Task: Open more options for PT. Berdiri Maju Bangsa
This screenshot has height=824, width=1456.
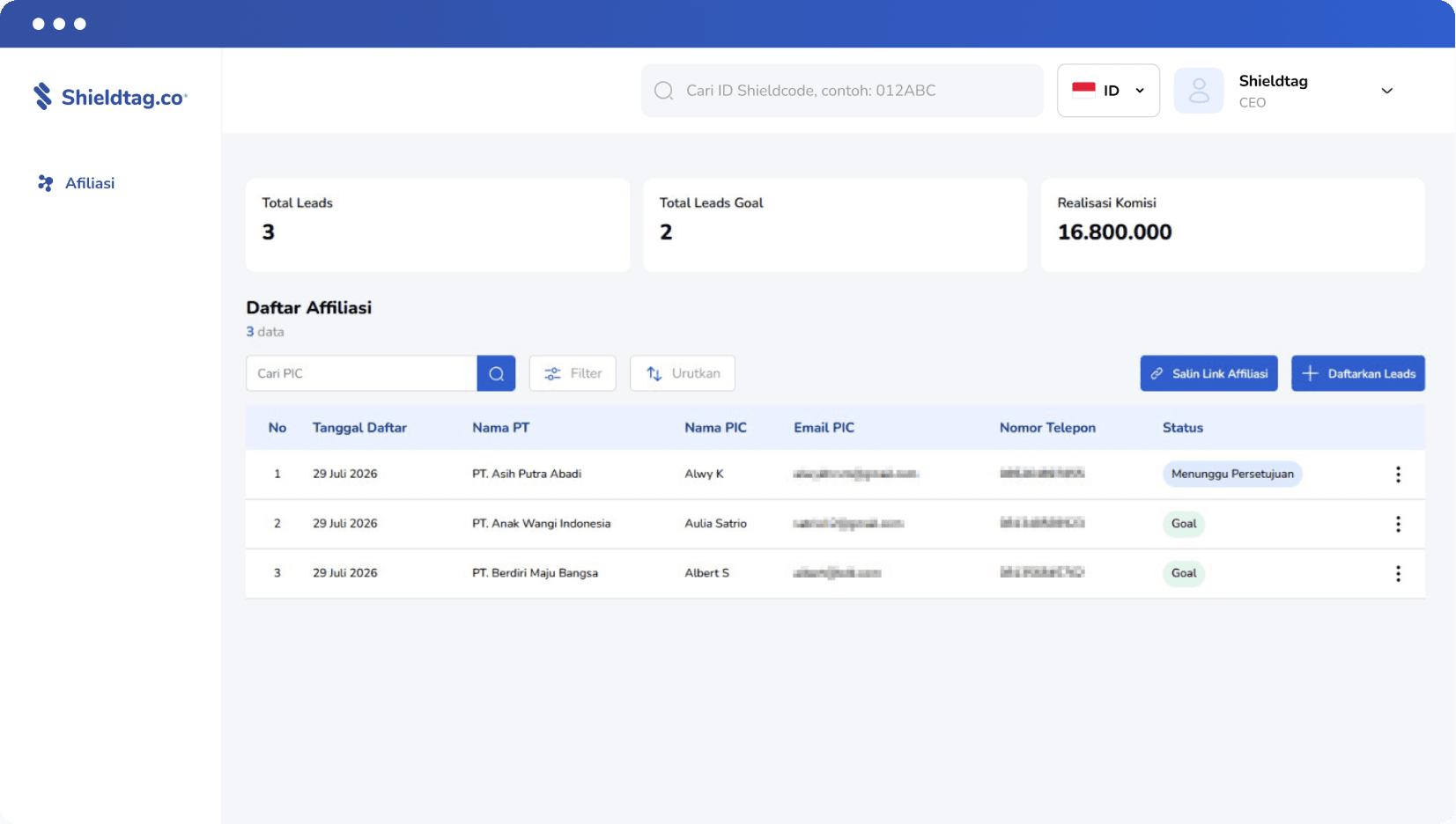Action: coord(1398,573)
